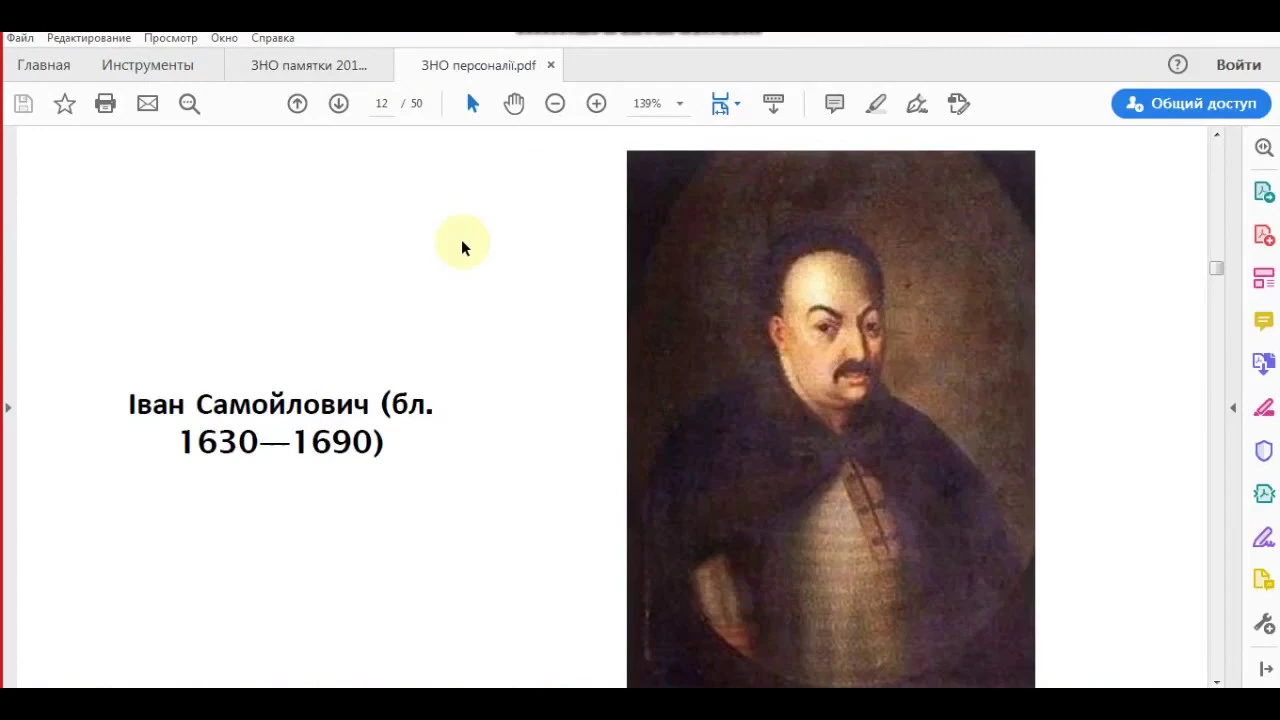Open Optimize PDF tool in right pane

point(1264,494)
